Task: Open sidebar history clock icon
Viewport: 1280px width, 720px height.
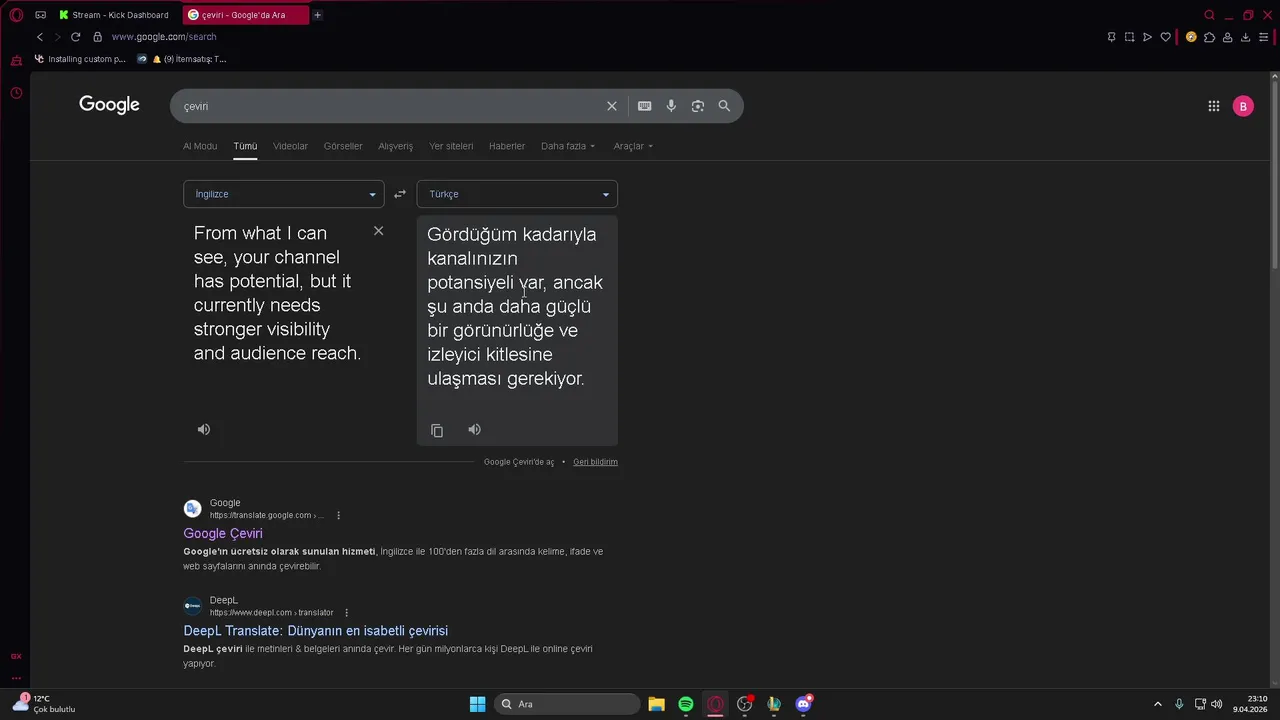Action: click(x=16, y=93)
